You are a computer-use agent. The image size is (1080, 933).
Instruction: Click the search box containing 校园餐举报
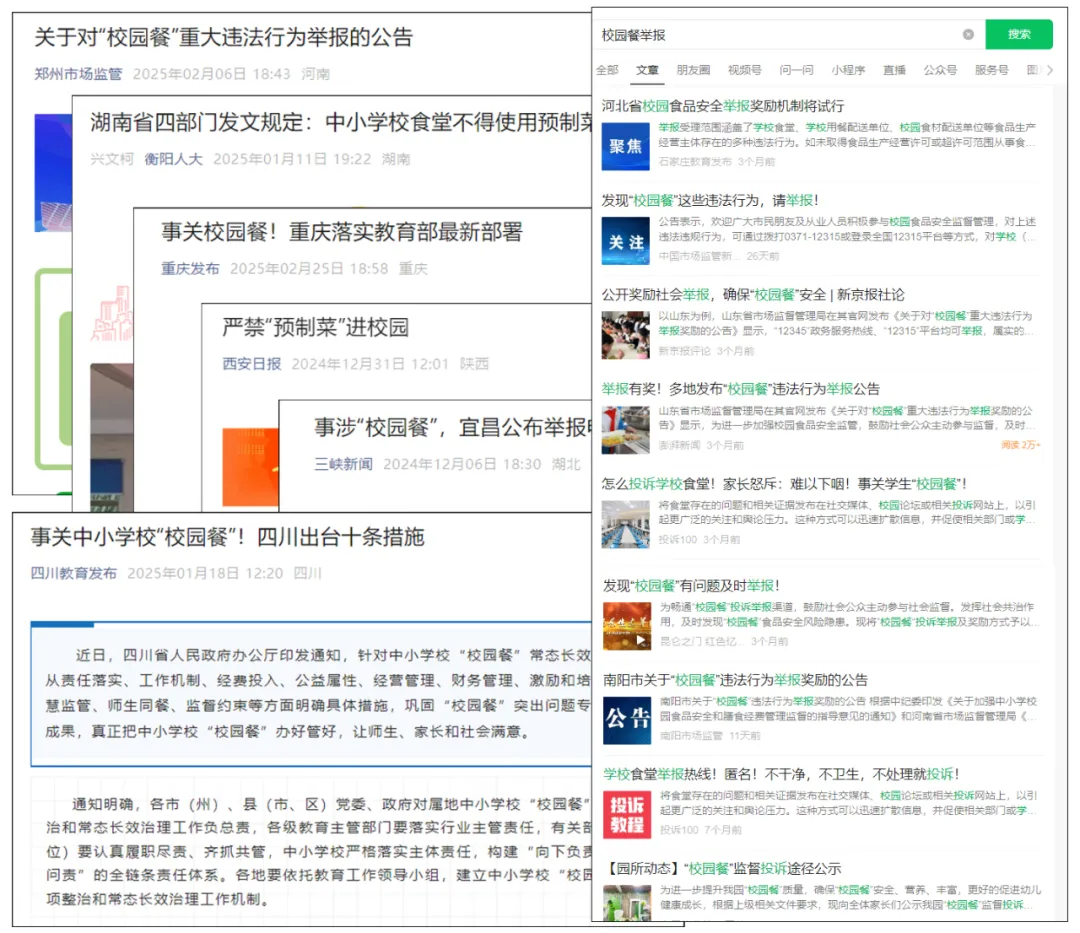(787, 34)
